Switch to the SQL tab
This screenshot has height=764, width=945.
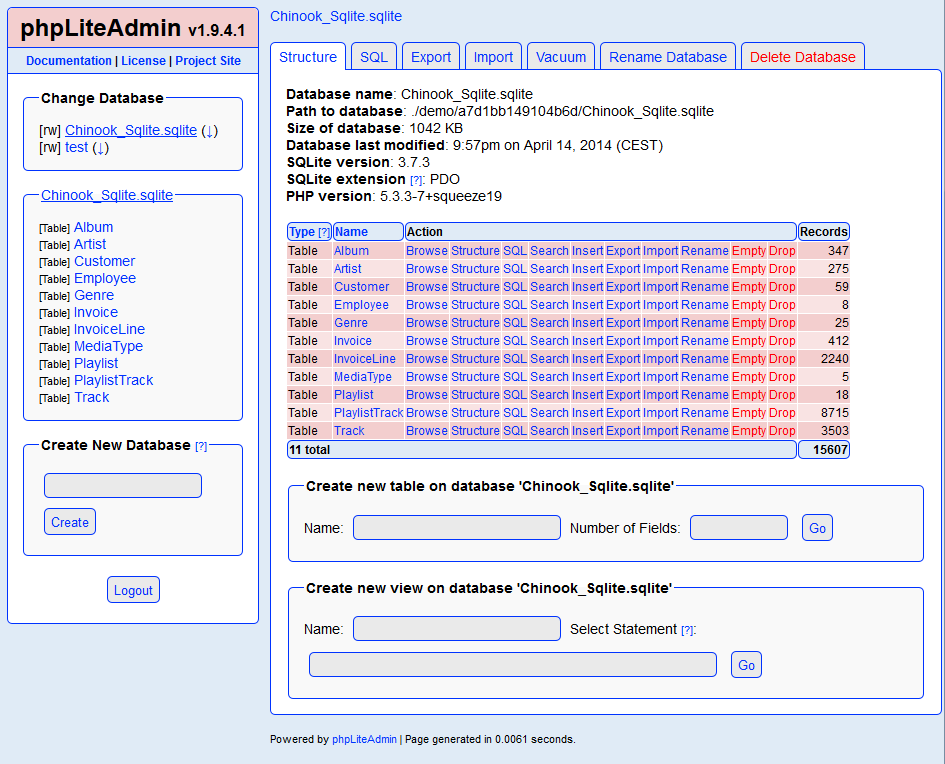[374, 57]
